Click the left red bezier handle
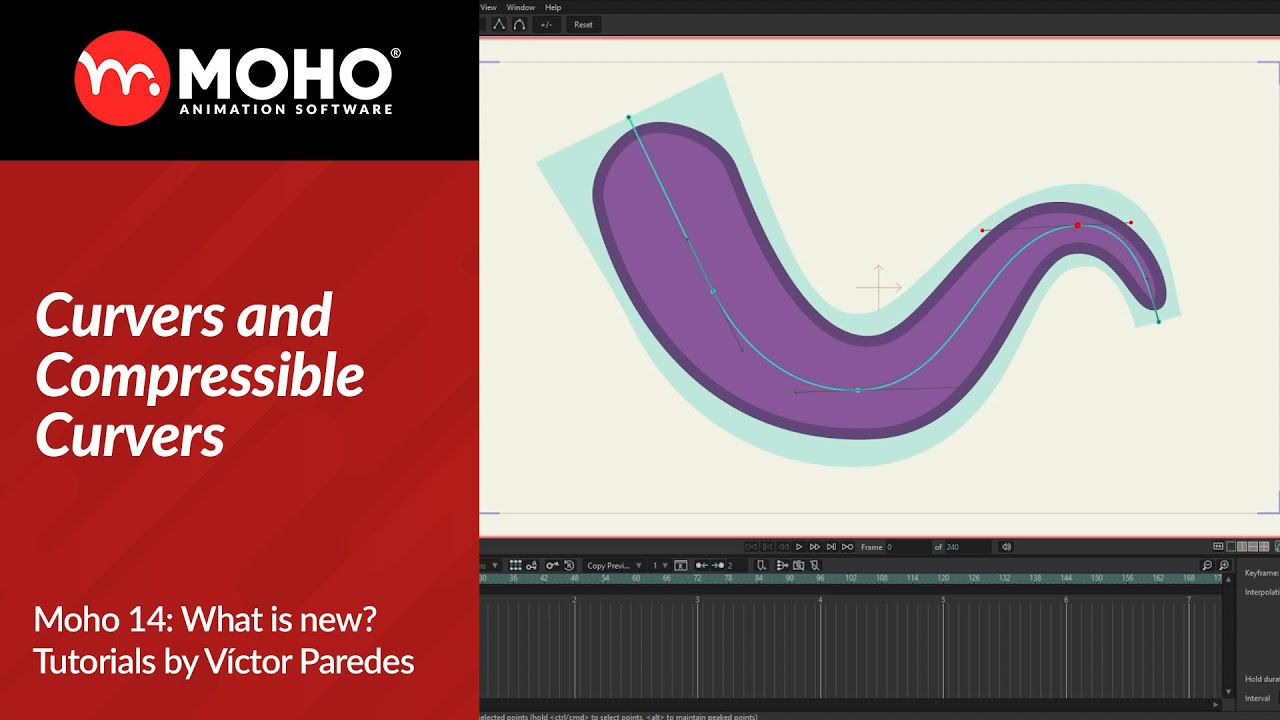Image resolution: width=1280 pixels, height=720 pixels. click(983, 231)
